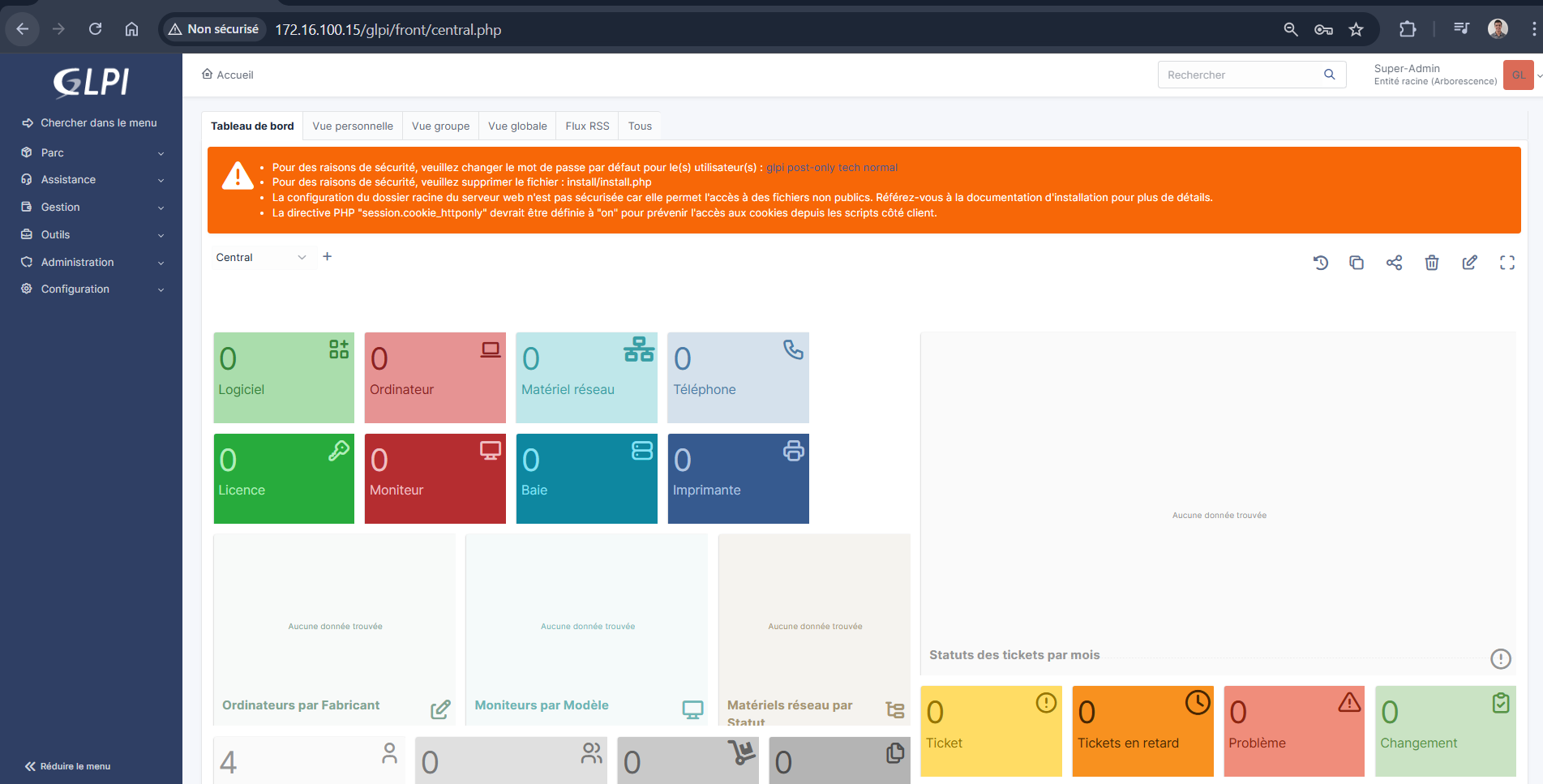Click the delete dashboard trash icon
This screenshot has height=784, width=1543.
coord(1432,263)
